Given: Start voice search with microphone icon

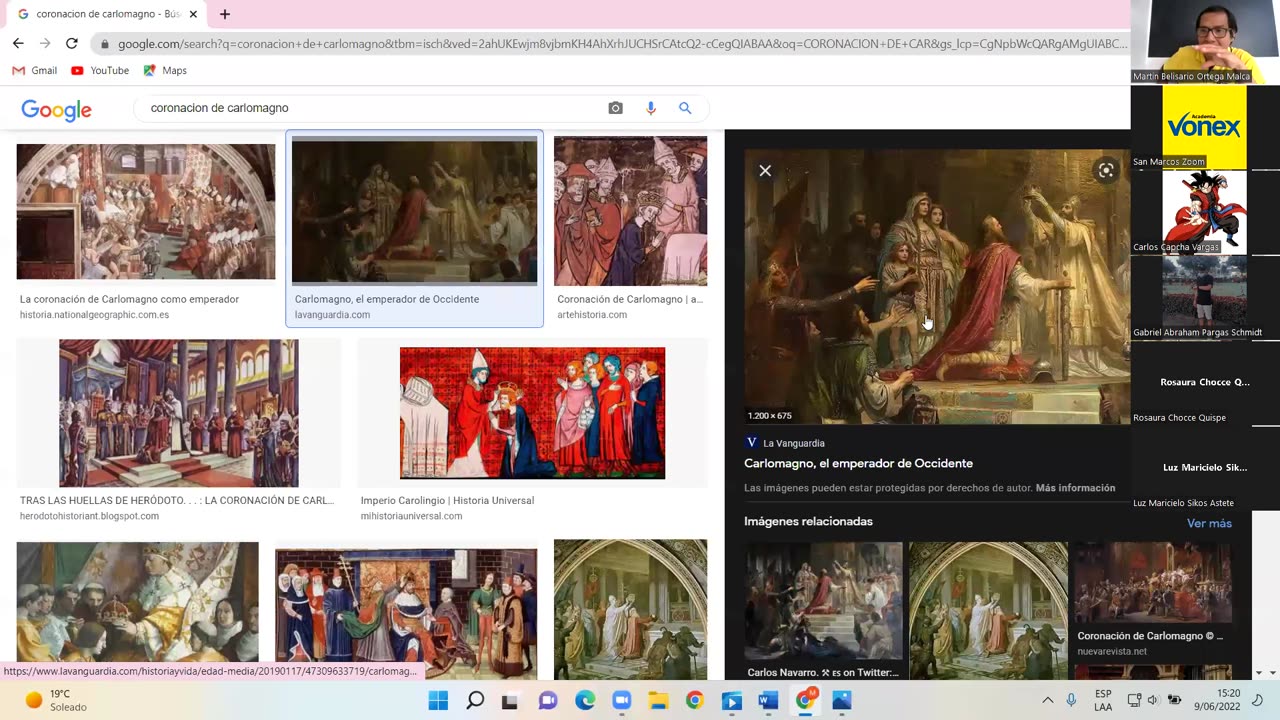Looking at the screenshot, I should pos(651,108).
